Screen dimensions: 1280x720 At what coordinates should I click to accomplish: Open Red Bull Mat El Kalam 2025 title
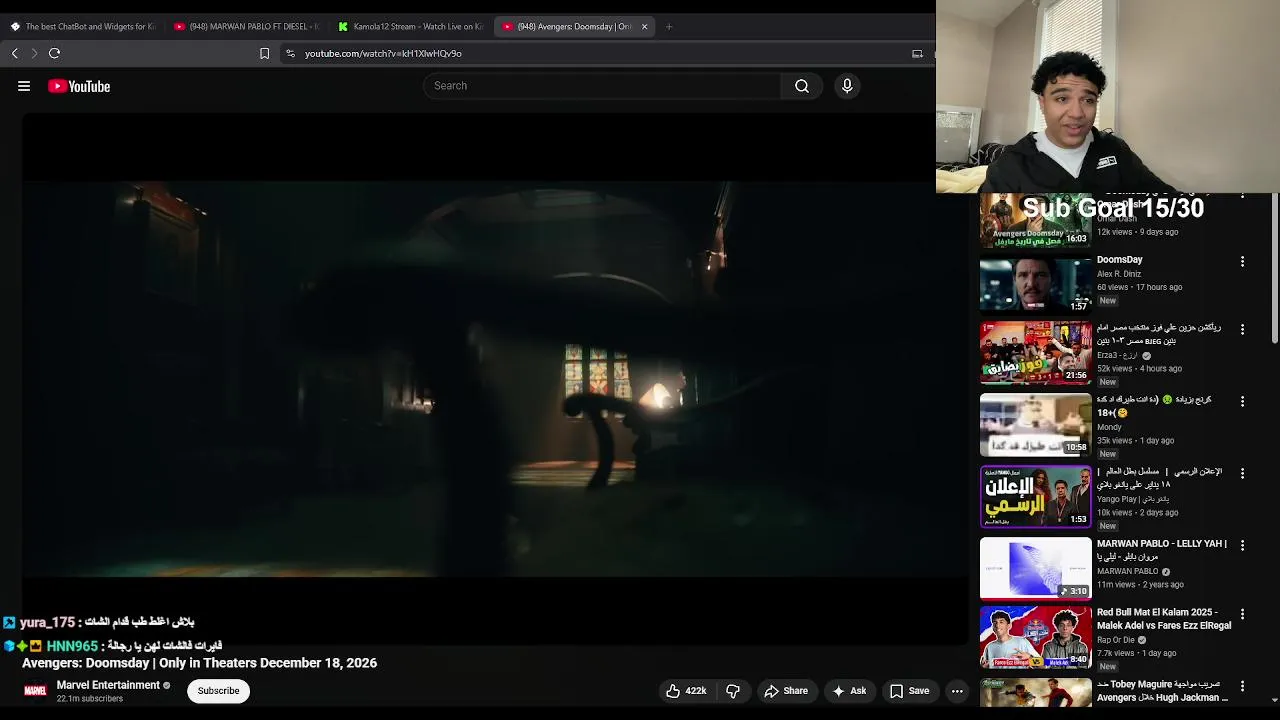(1164, 619)
